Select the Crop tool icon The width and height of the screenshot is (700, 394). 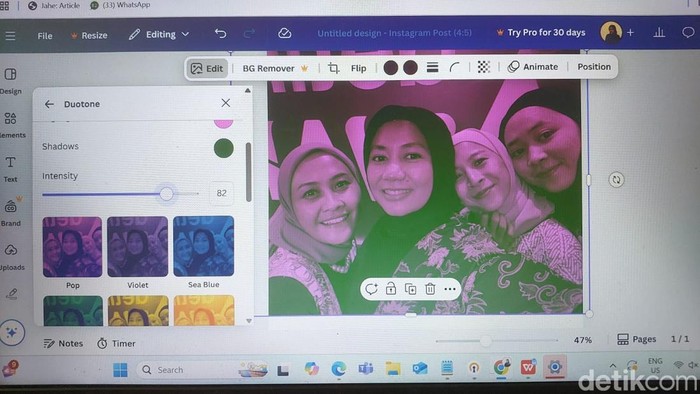[x=333, y=68]
